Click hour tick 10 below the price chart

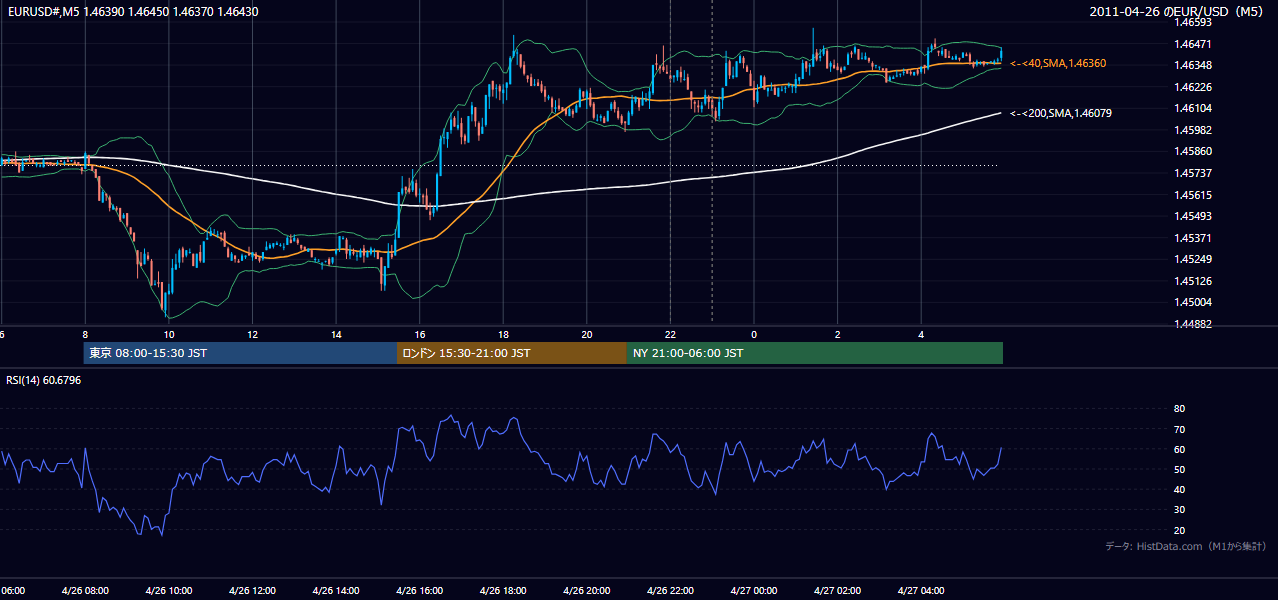pyautogui.click(x=169, y=334)
